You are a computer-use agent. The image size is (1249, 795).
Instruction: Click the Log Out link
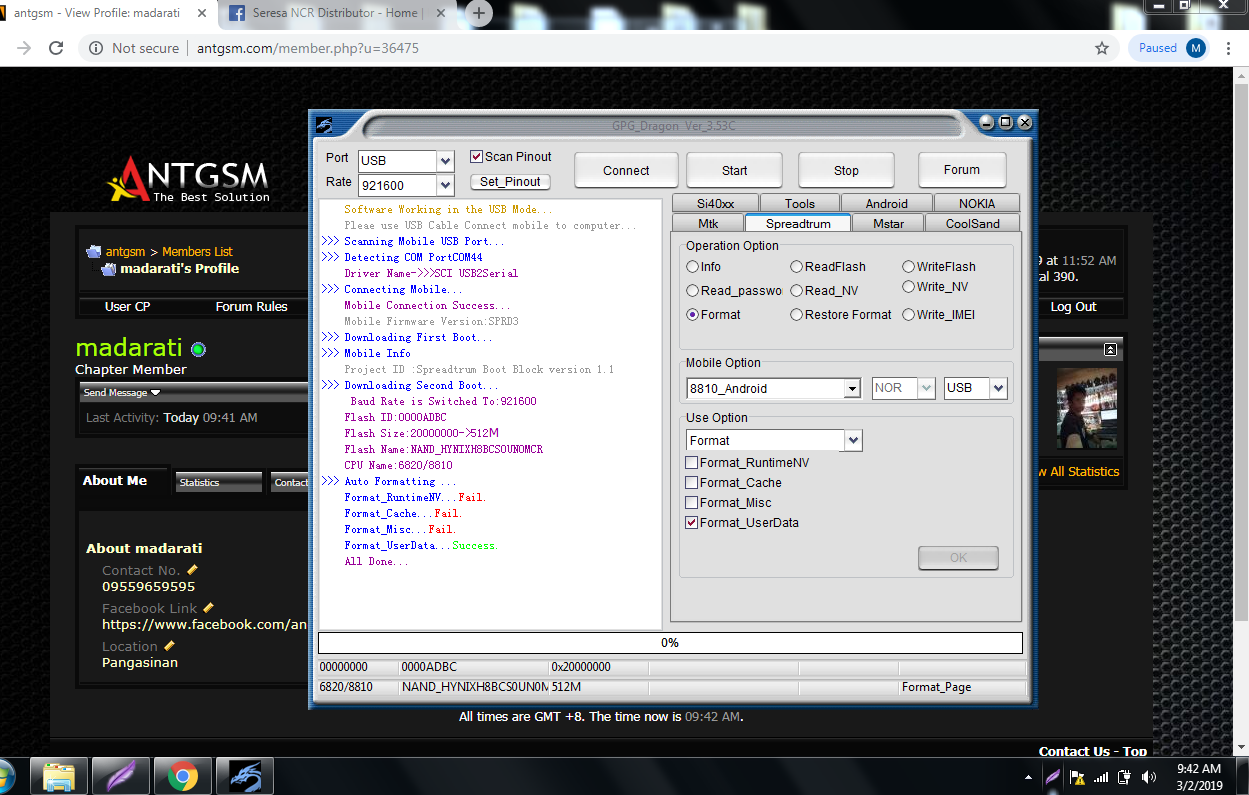coord(1073,307)
